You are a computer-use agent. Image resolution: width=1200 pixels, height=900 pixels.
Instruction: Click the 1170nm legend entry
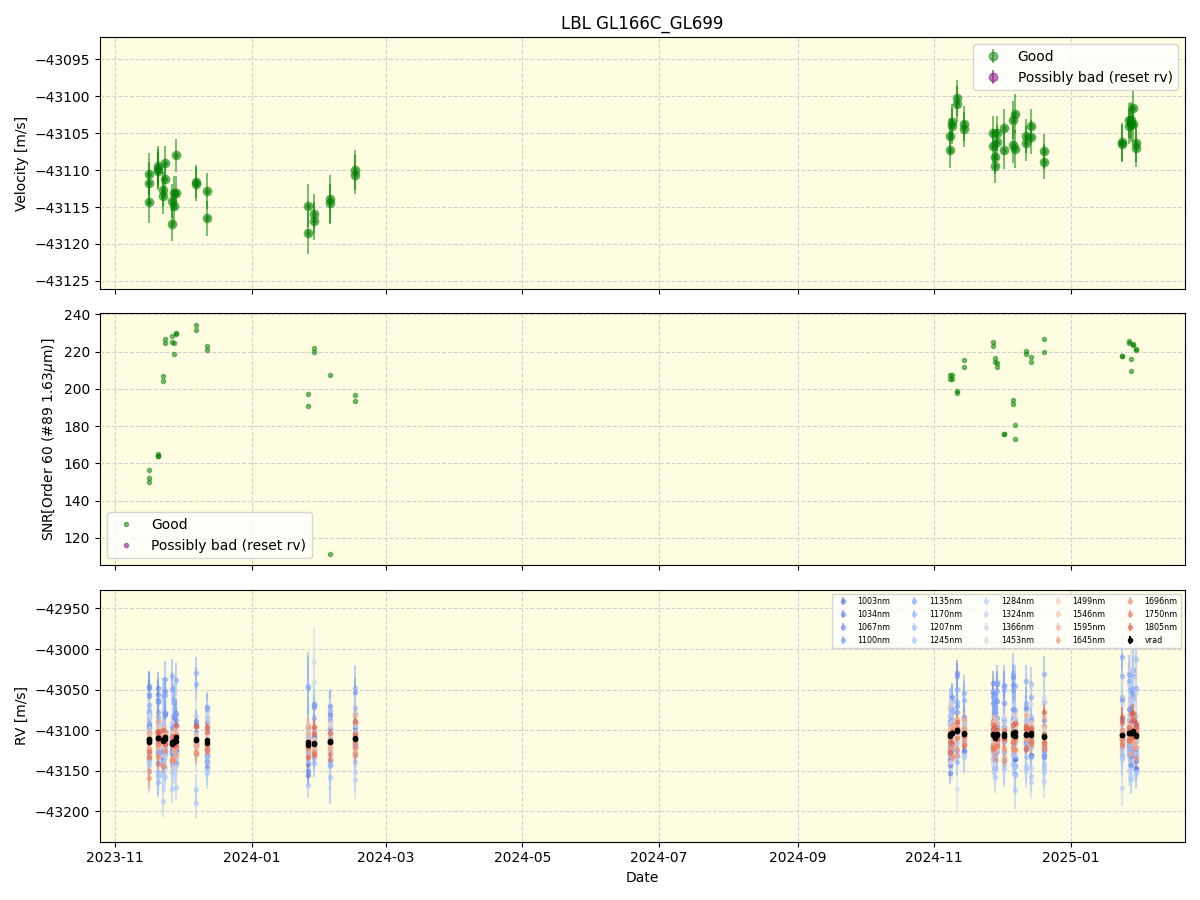tap(945, 614)
